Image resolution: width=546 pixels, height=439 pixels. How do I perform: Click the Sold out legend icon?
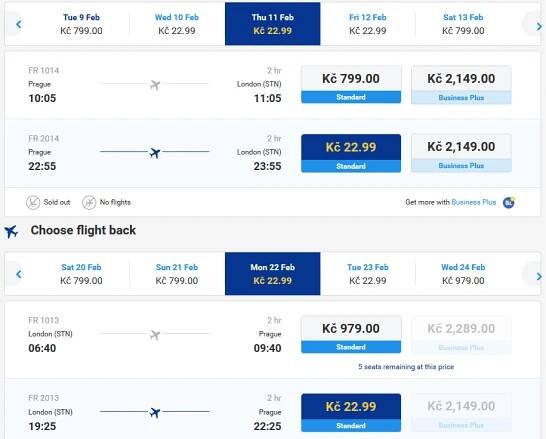tap(33, 202)
